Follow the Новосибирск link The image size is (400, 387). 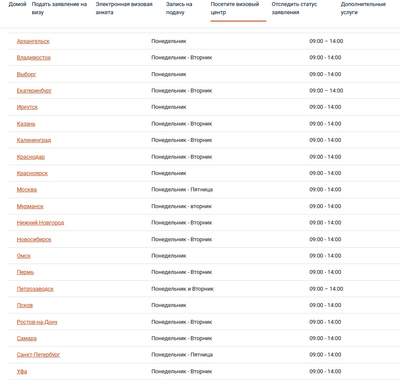tap(34, 239)
